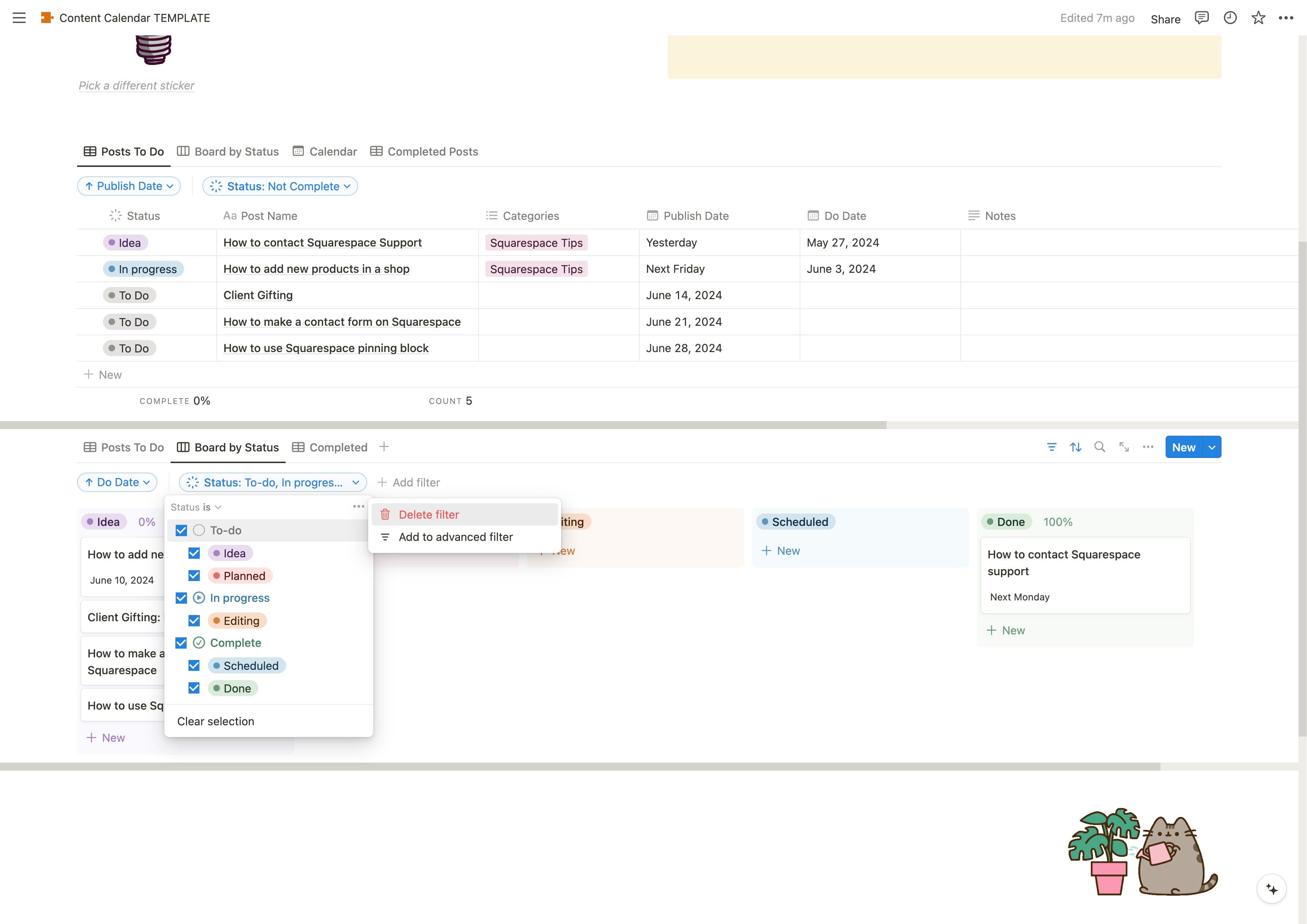The width and height of the screenshot is (1307, 924).
Task: Click the Share button
Action: click(x=1165, y=19)
